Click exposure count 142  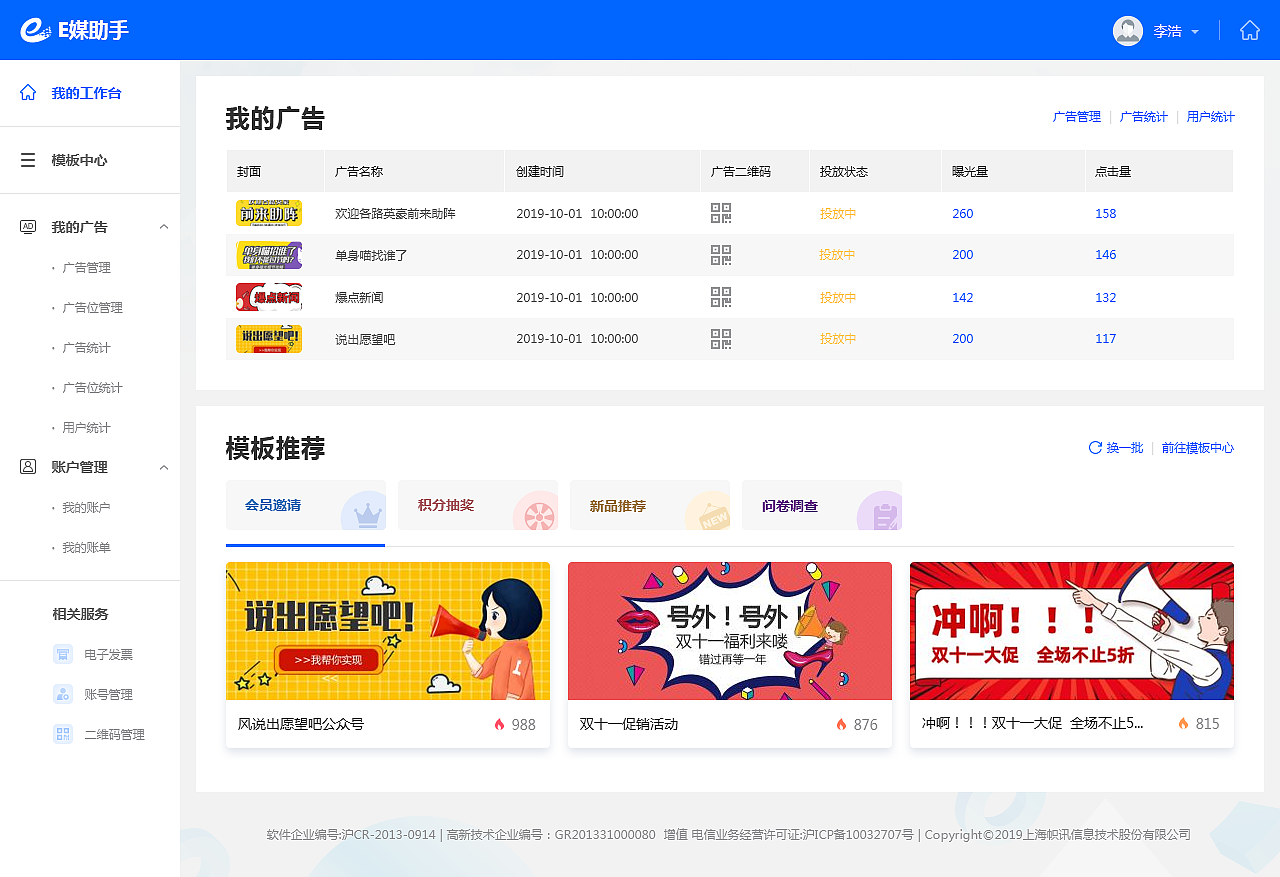pos(963,298)
